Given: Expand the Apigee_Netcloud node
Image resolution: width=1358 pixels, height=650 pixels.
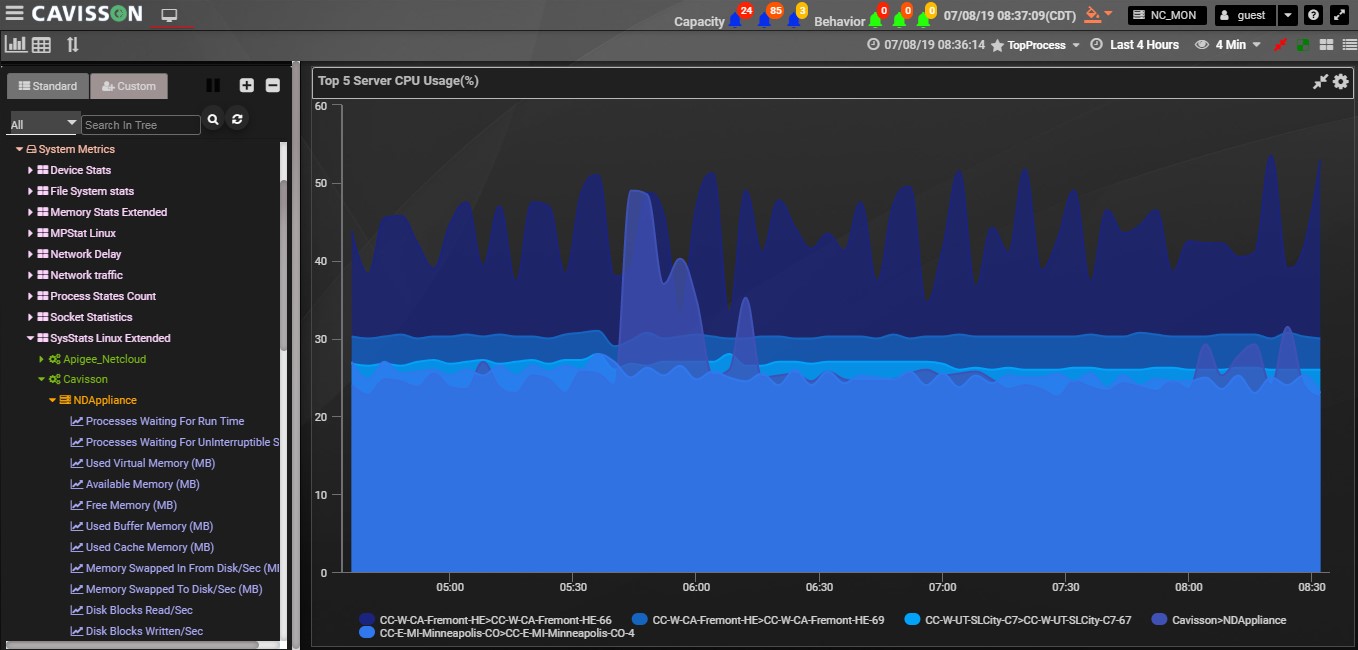Looking at the screenshot, I should click(42, 359).
